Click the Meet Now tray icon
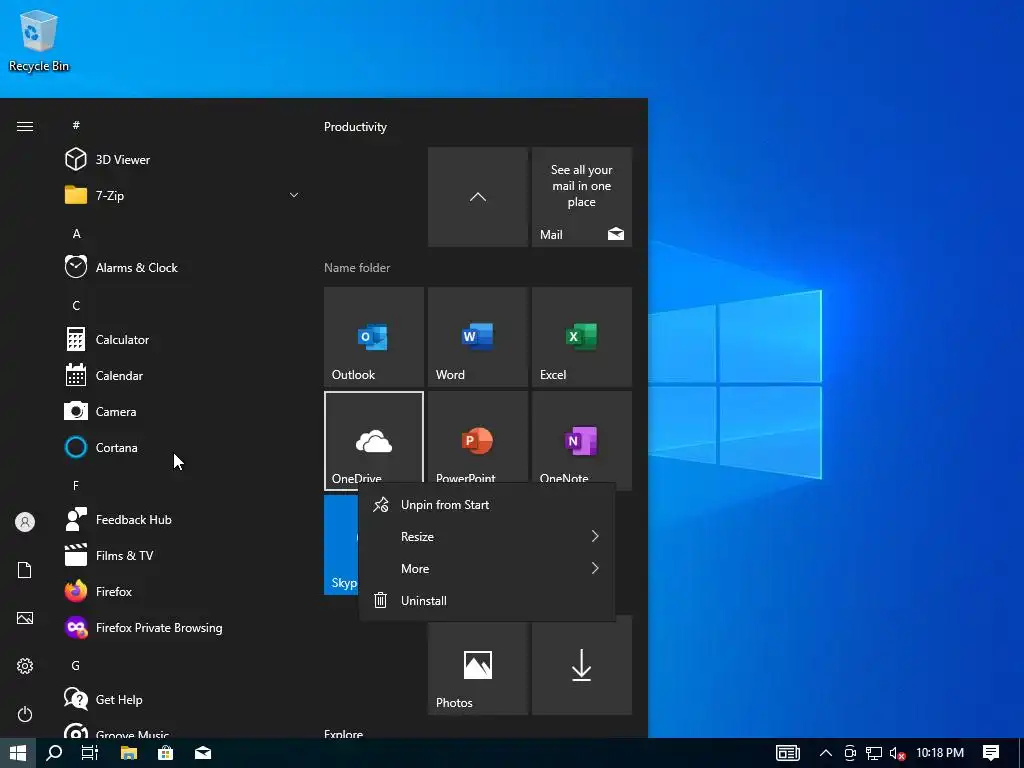The image size is (1024, 768). [x=850, y=753]
